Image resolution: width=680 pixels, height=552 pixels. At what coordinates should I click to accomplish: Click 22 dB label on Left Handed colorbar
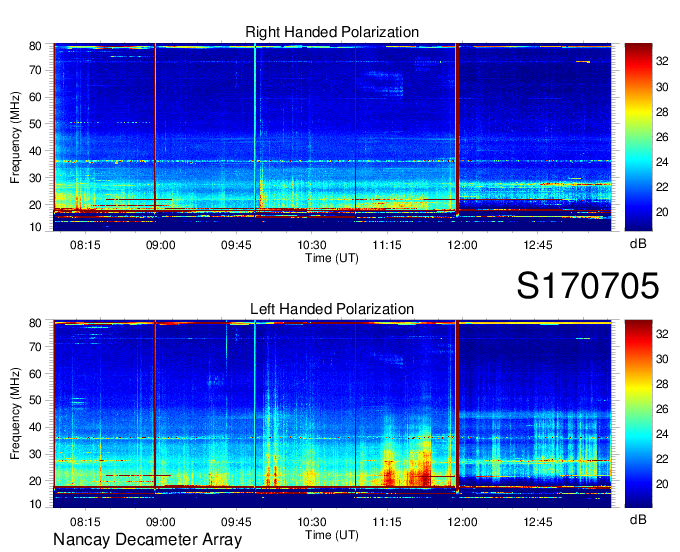coord(662,459)
